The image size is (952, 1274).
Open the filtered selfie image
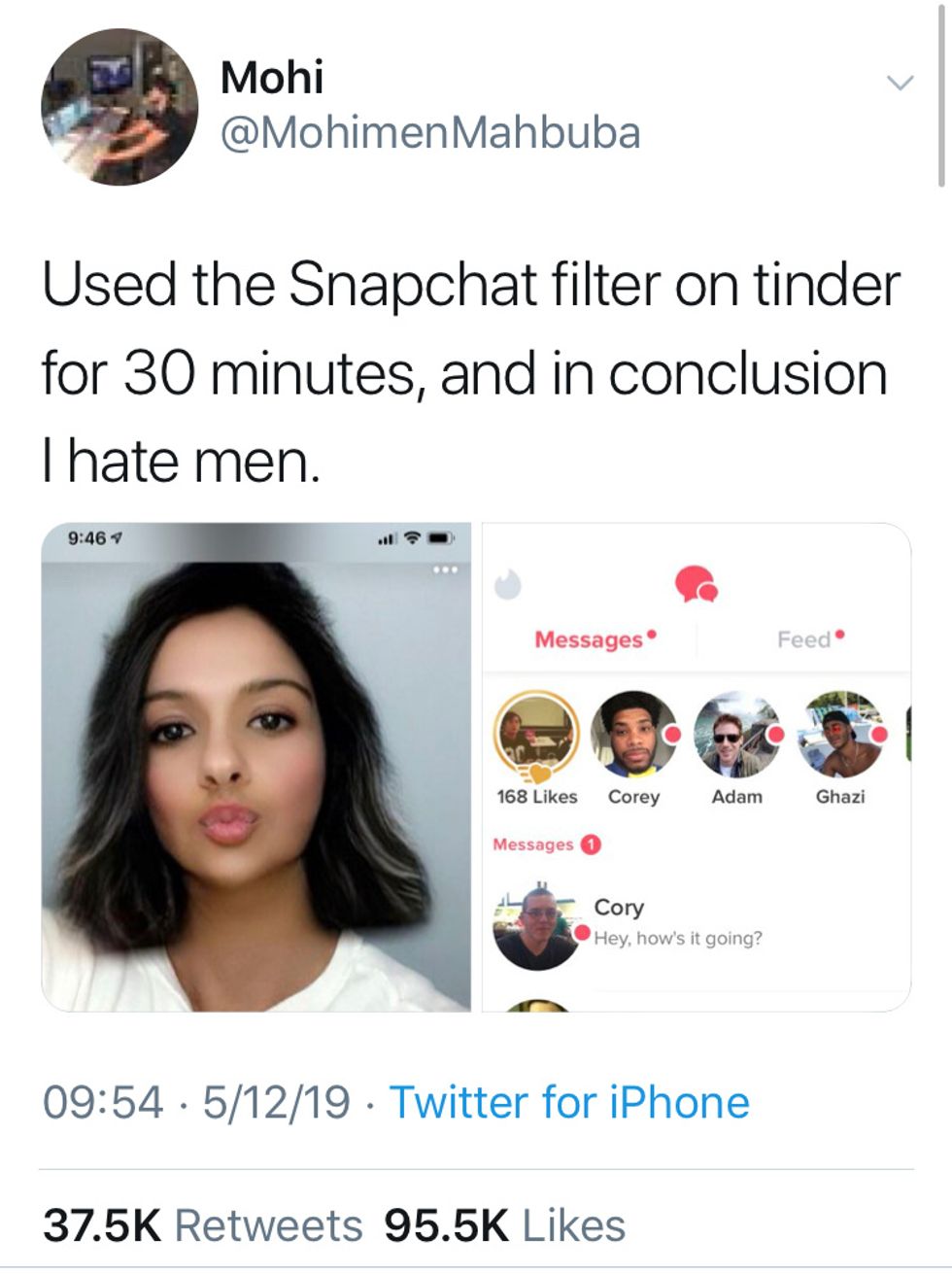tap(256, 777)
